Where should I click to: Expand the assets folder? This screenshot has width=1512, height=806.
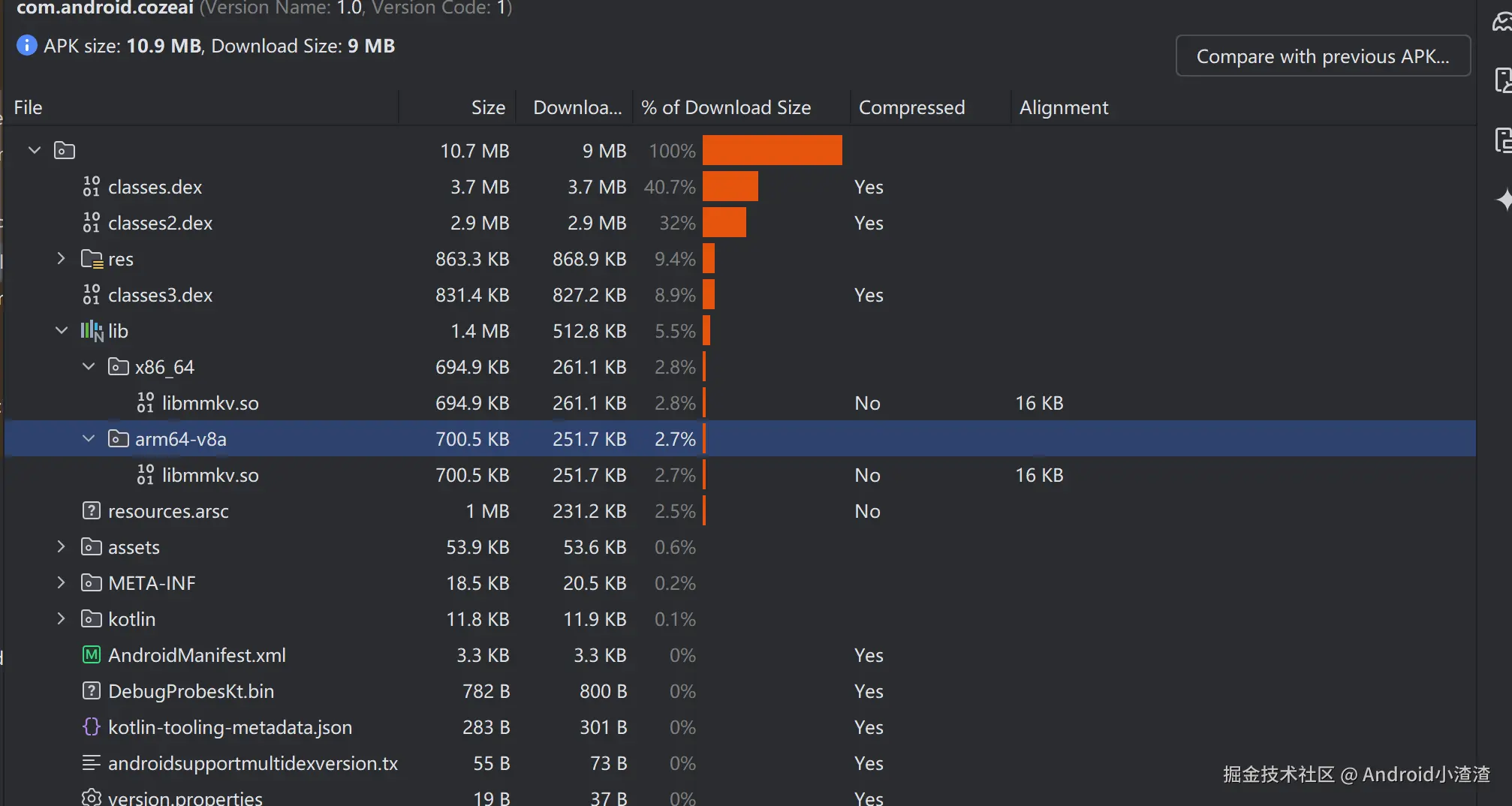[62, 547]
